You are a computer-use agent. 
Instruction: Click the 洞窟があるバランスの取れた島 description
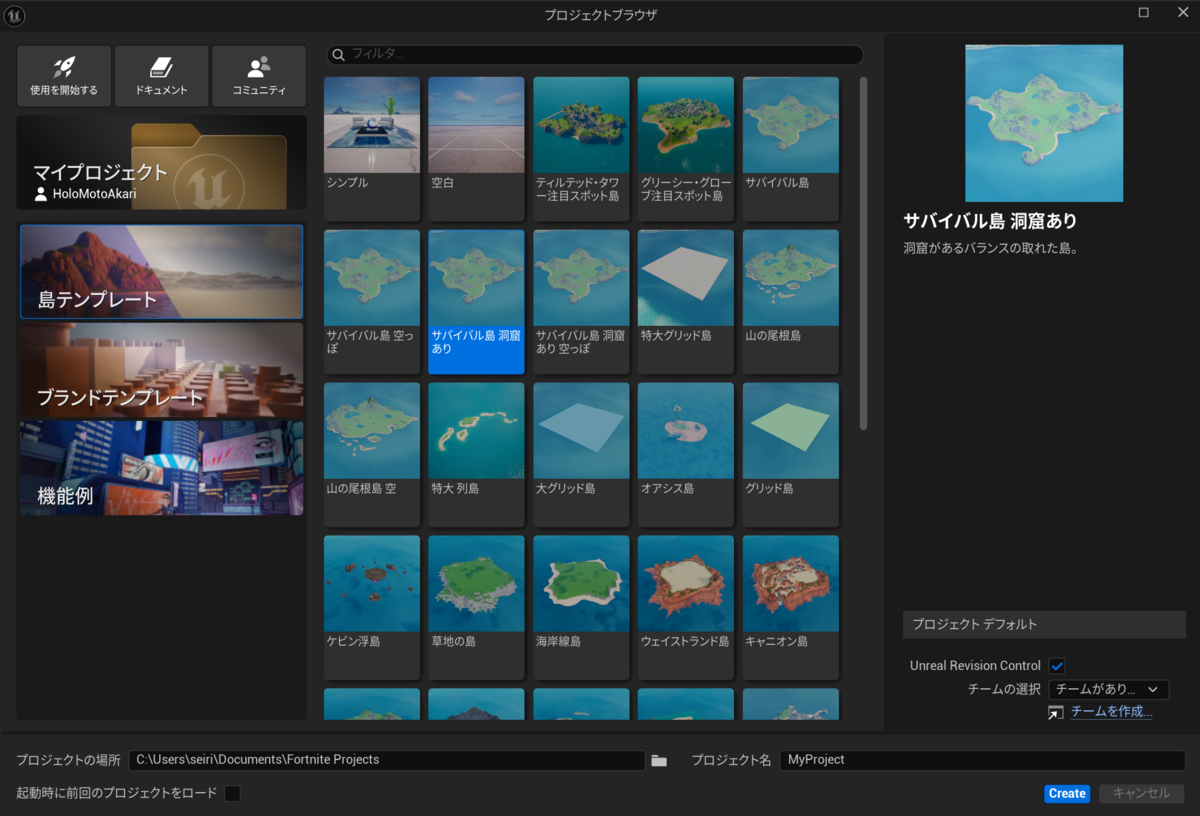tap(990, 248)
